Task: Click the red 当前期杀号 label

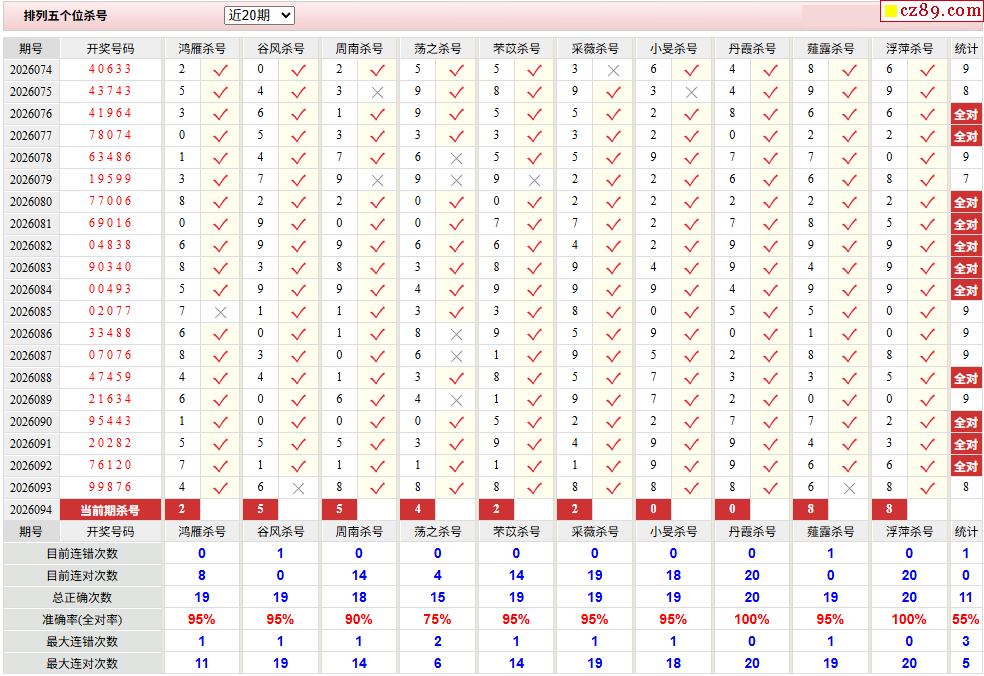Action: click(x=110, y=510)
